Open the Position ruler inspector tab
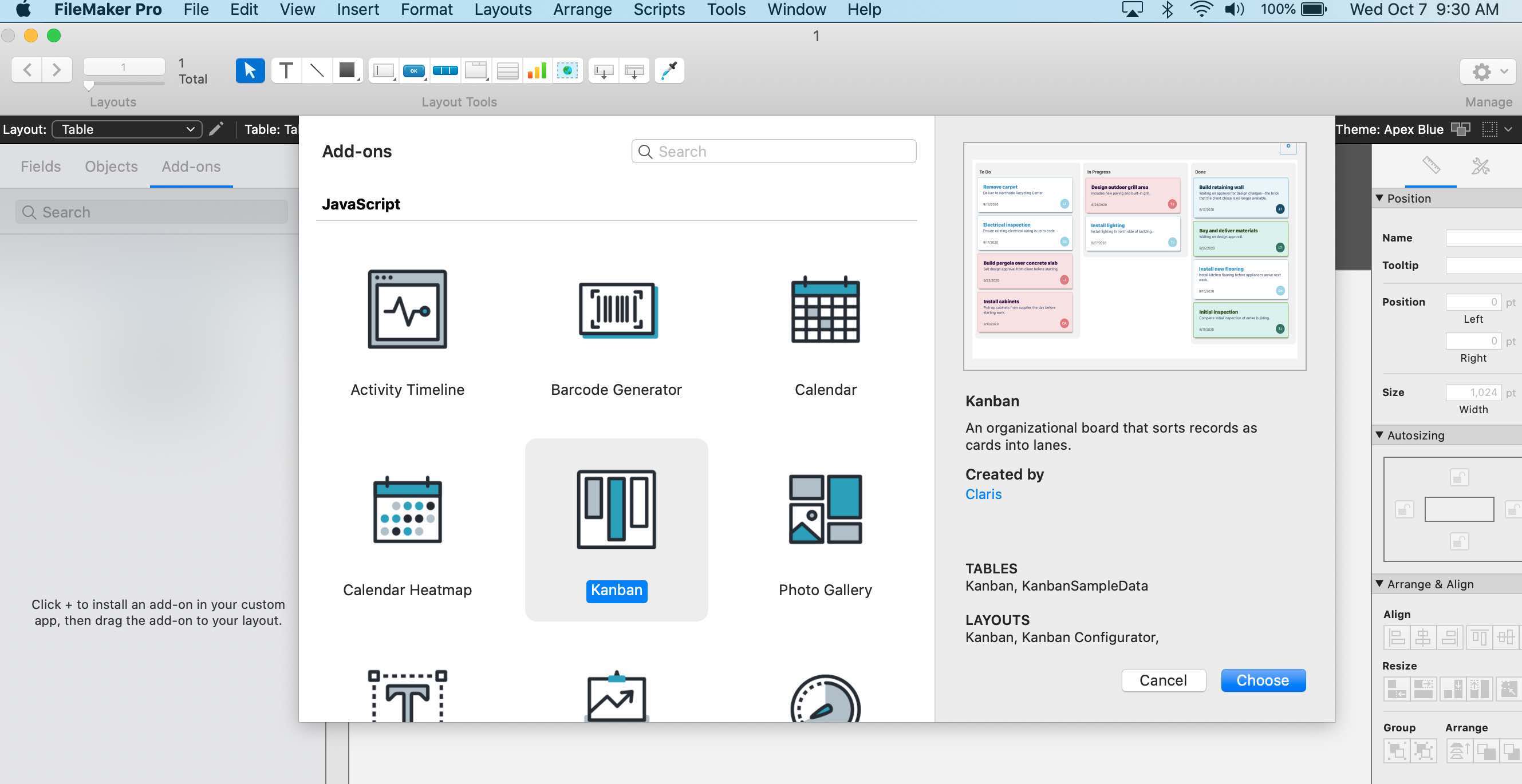This screenshot has height=784, width=1522. [x=1431, y=166]
